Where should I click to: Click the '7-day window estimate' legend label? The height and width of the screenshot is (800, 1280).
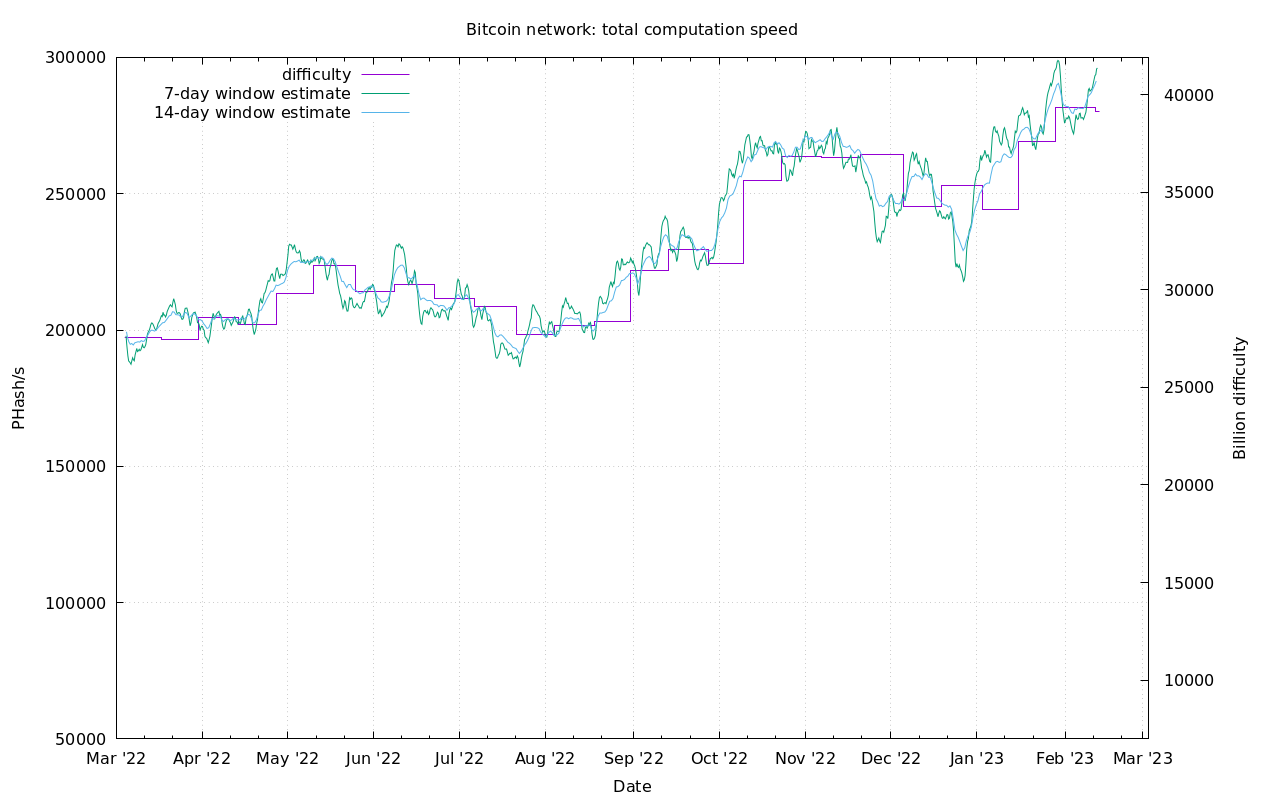257,94
